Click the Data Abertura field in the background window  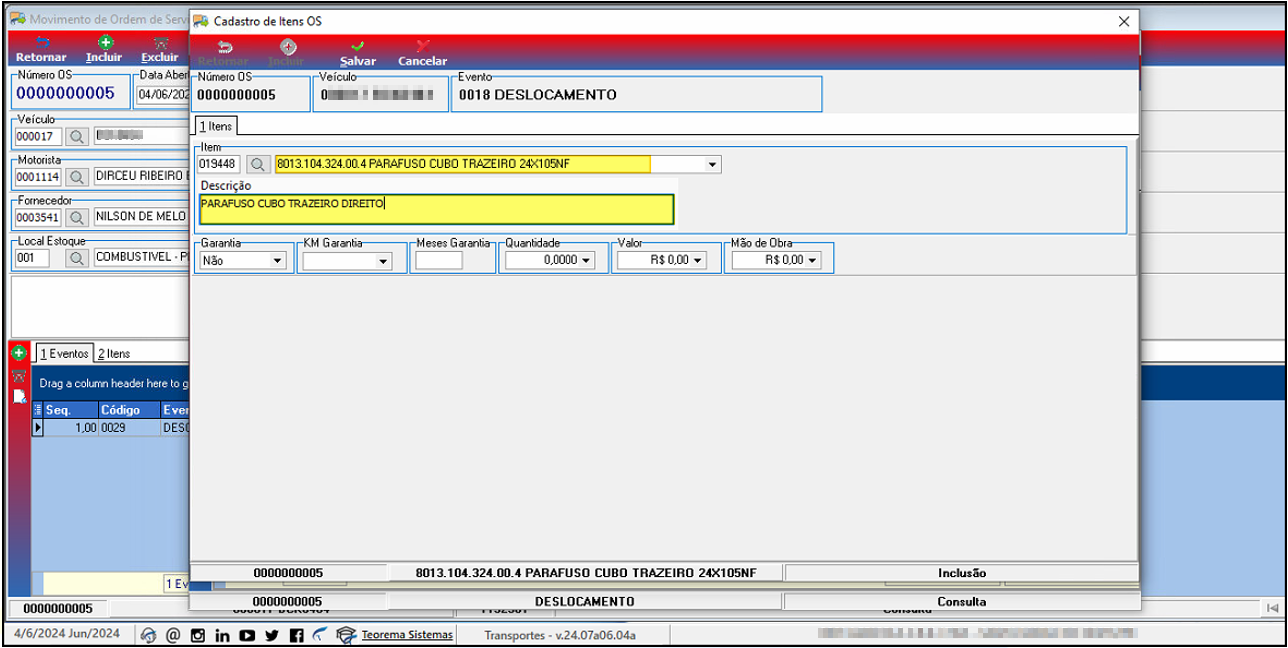pyautogui.click(x=163, y=95)
